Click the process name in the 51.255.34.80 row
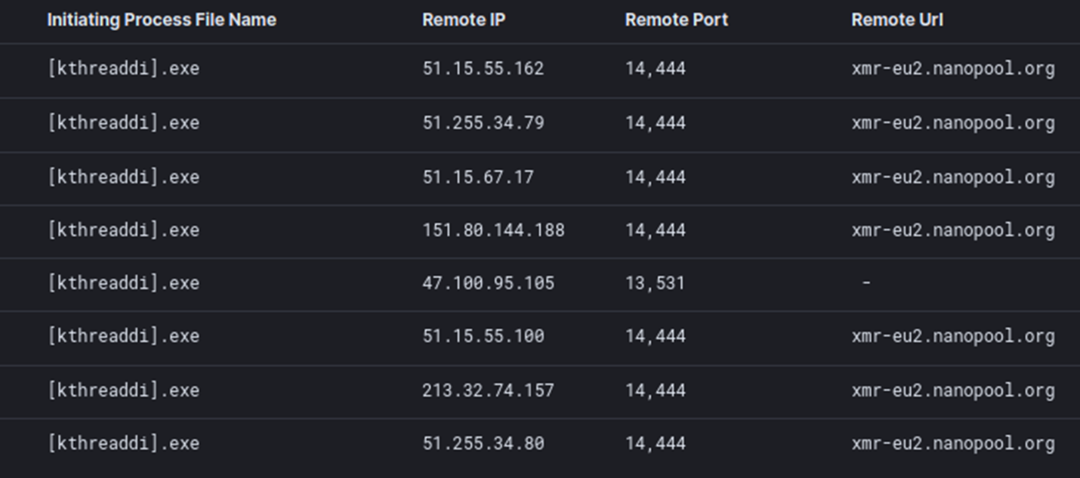 (123, 443)
